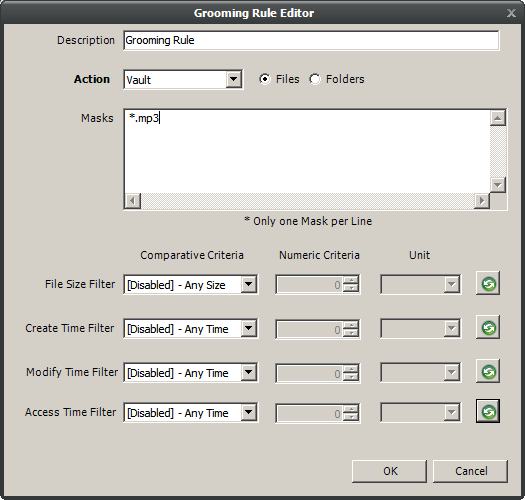Confirm the rule with OK button
525x500 pixels.
[389, 471]
